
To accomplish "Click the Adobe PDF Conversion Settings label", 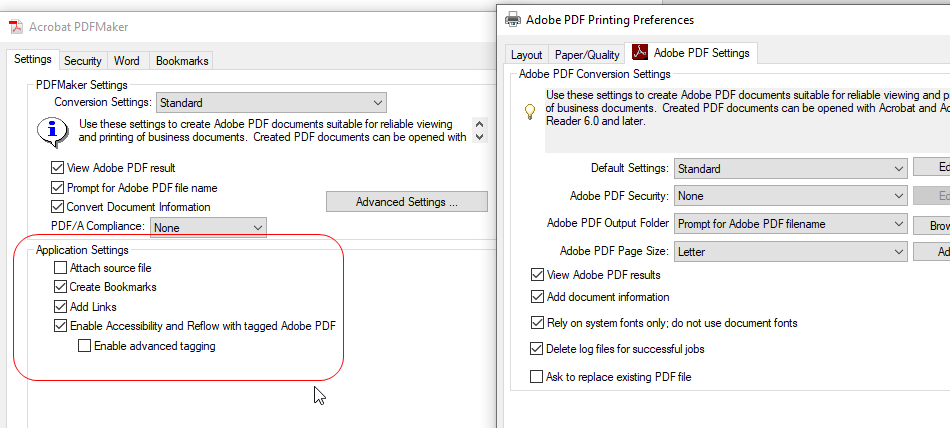I will (x=595, y=74).
